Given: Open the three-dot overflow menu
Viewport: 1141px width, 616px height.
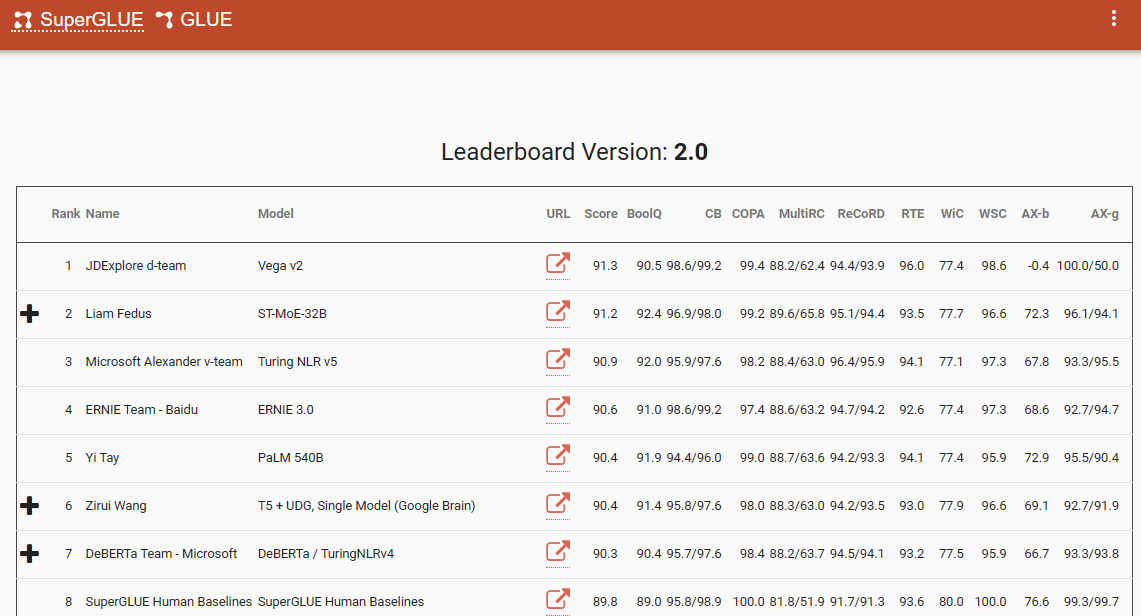Looking at the screenshot, I should [x=1113, y=19].
